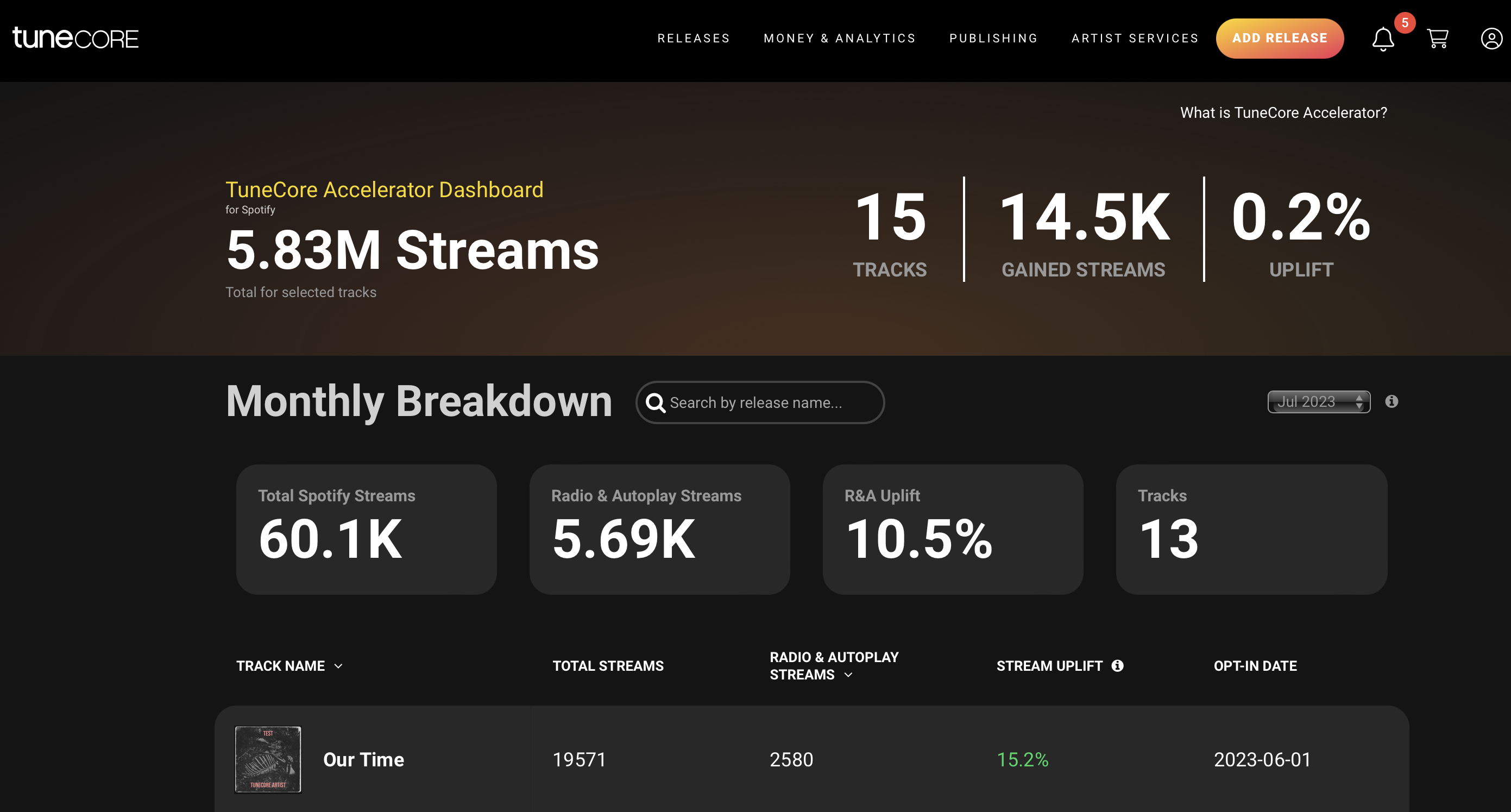Open the Money & Analytics menu
Screen dimensions: 1511x812
(x=839, y=39)
